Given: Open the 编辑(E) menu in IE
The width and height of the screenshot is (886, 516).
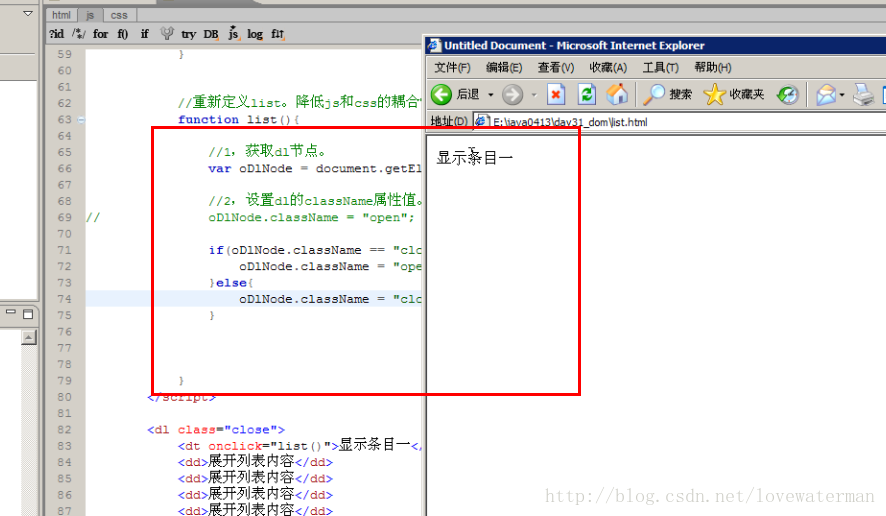Looking at the screenshot, I should pyautogui.click(x=504, y=68).
